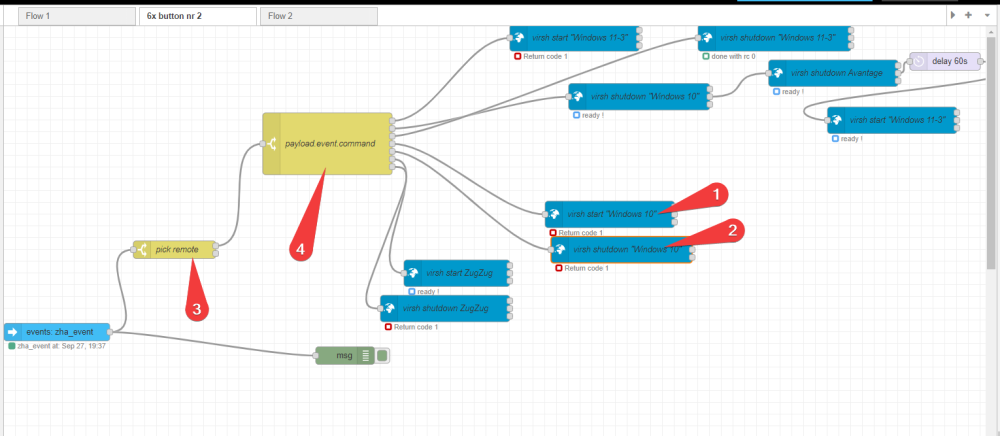The image size is (1000, 436).
Task: Select virsh shutdown "Windows 11-3" node
Action: coord(775,38)
